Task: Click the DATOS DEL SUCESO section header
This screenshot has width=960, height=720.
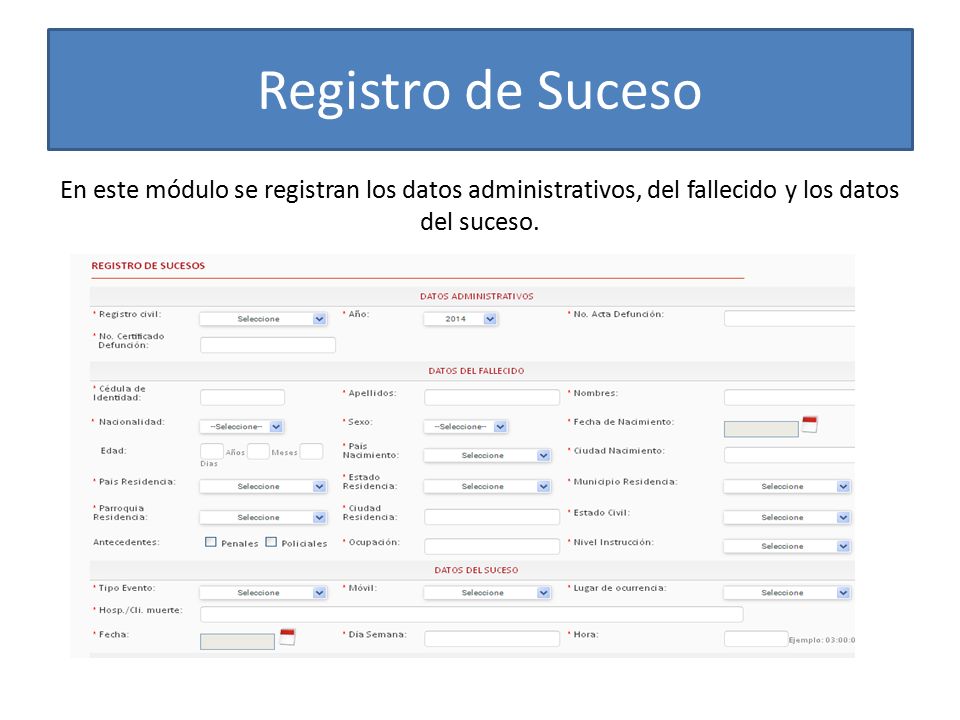Action: [x=476, y=570]
